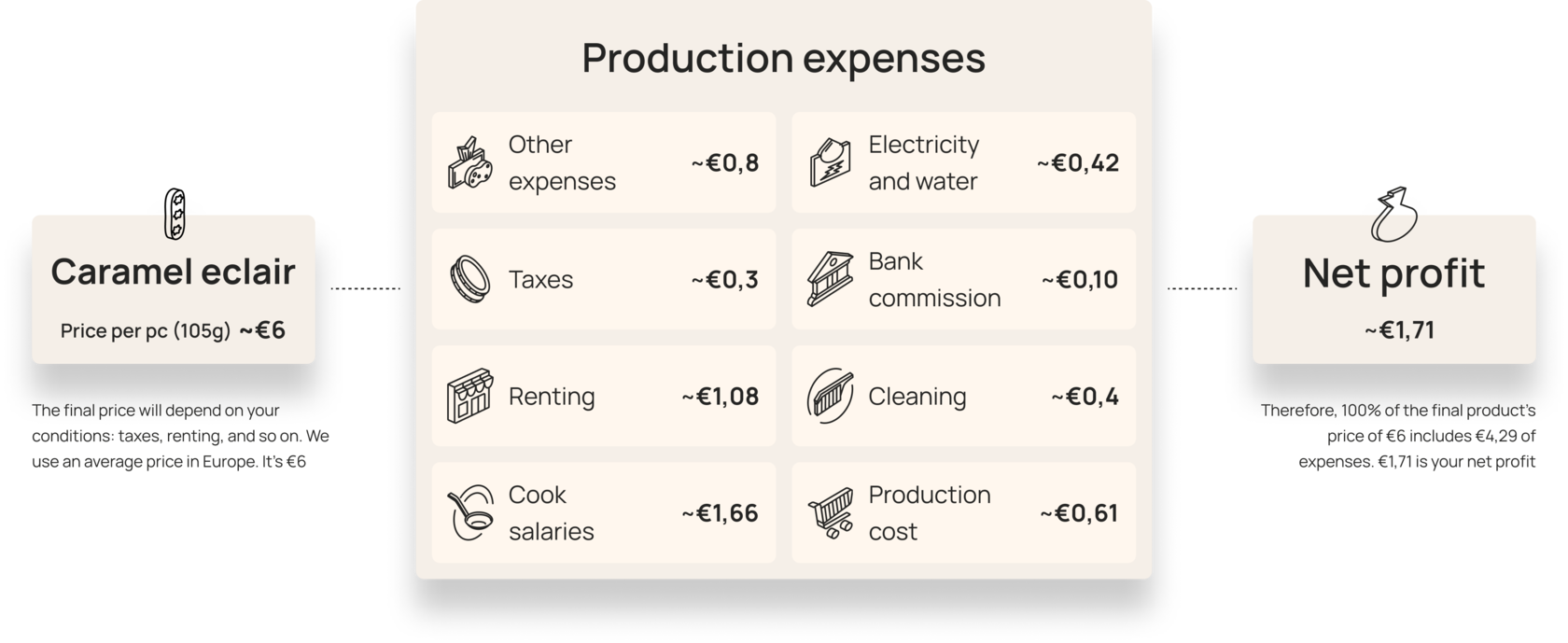1568x643 pixels.
Task: Click the Other expenses plug icon
Action: 469,163
